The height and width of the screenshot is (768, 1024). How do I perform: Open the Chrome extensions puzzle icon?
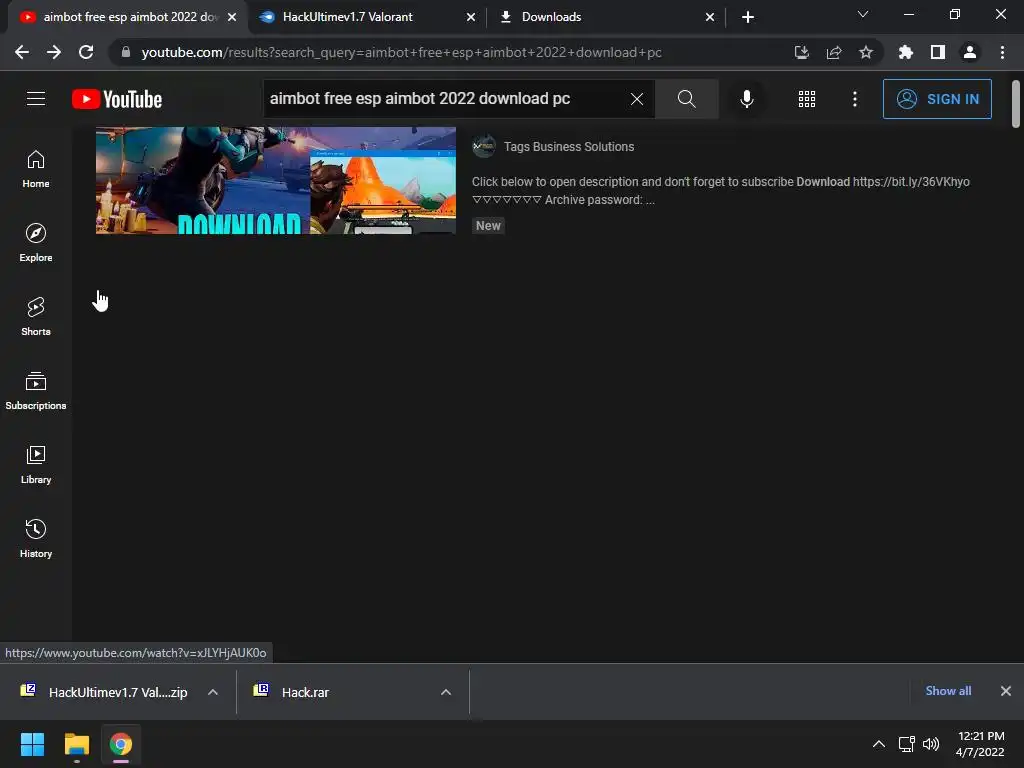tap(905, 52)
